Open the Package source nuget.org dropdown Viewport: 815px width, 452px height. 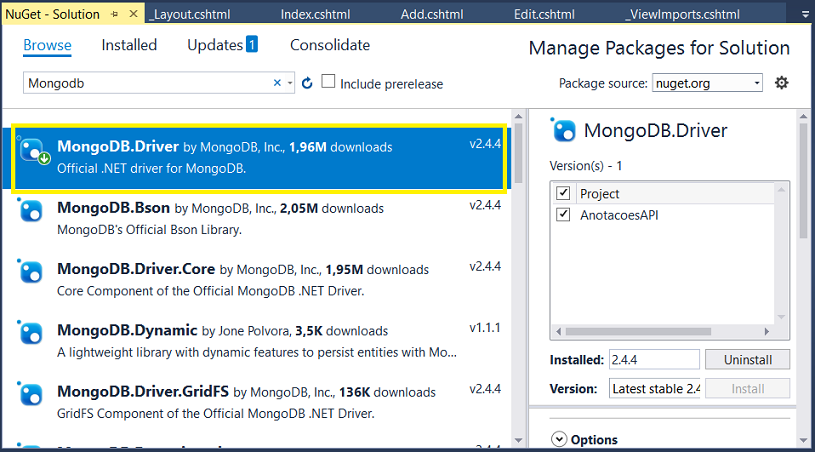(x=707, y=83)
